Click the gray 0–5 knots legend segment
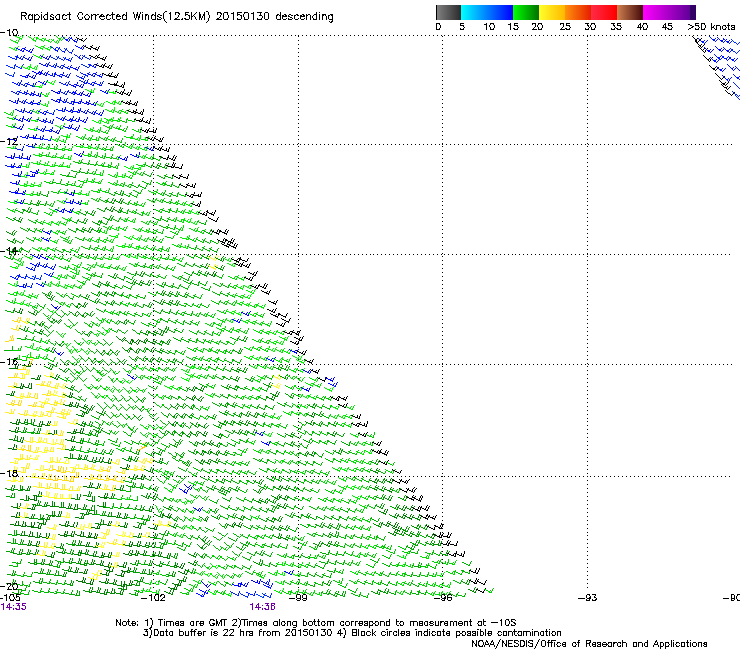This screenshot has width=740, height=650. pos(448,12)
